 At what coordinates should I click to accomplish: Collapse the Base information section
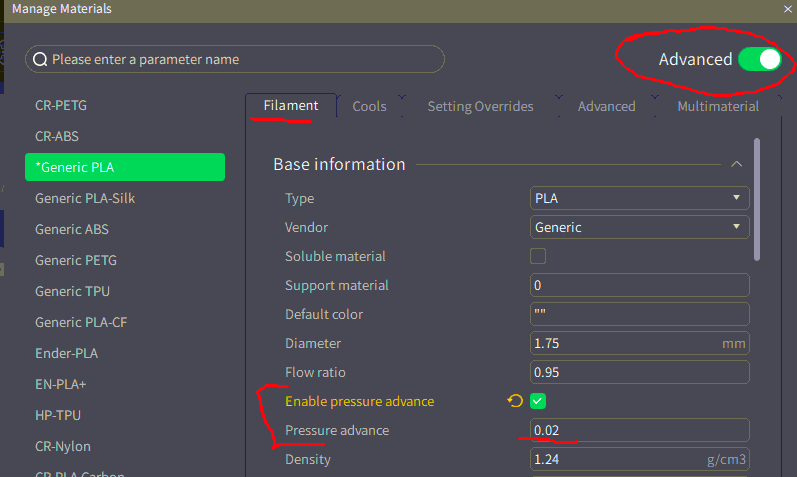pyautogui.click(x=737, y=164)
